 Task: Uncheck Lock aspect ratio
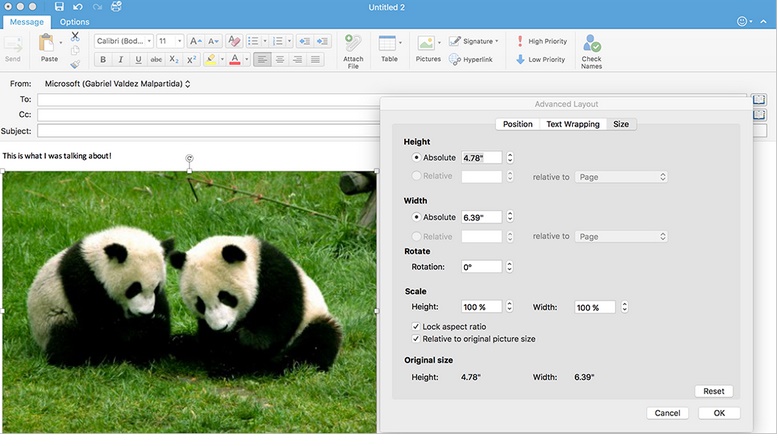416,326
